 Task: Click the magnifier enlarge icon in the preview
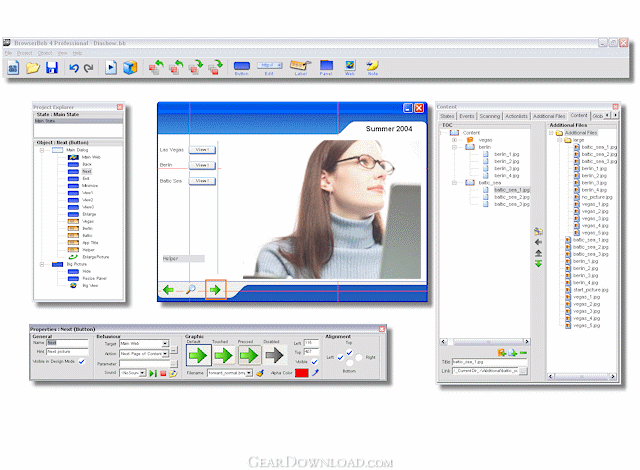[191, 290]
